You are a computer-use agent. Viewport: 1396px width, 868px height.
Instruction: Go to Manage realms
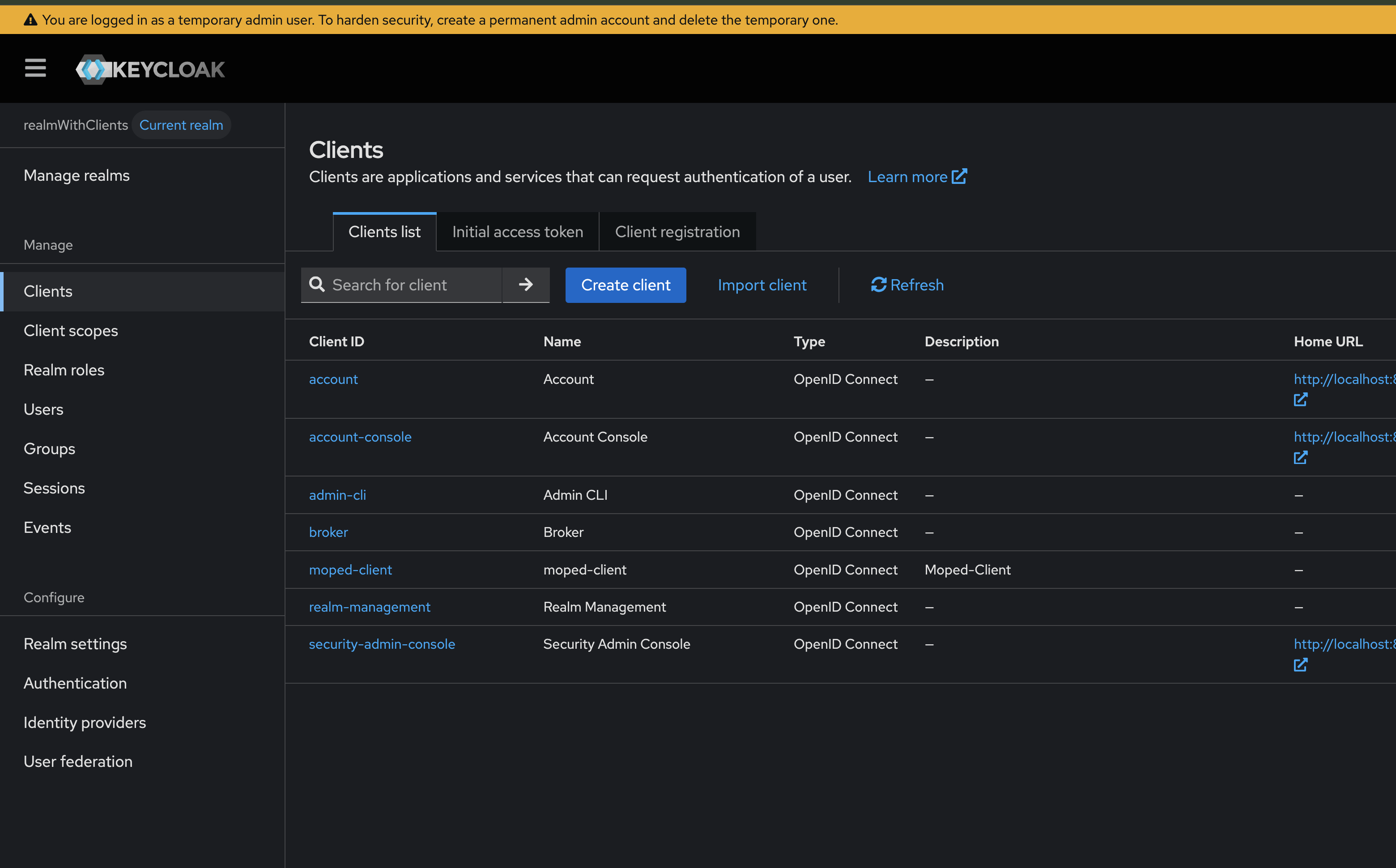coord(77,175)
